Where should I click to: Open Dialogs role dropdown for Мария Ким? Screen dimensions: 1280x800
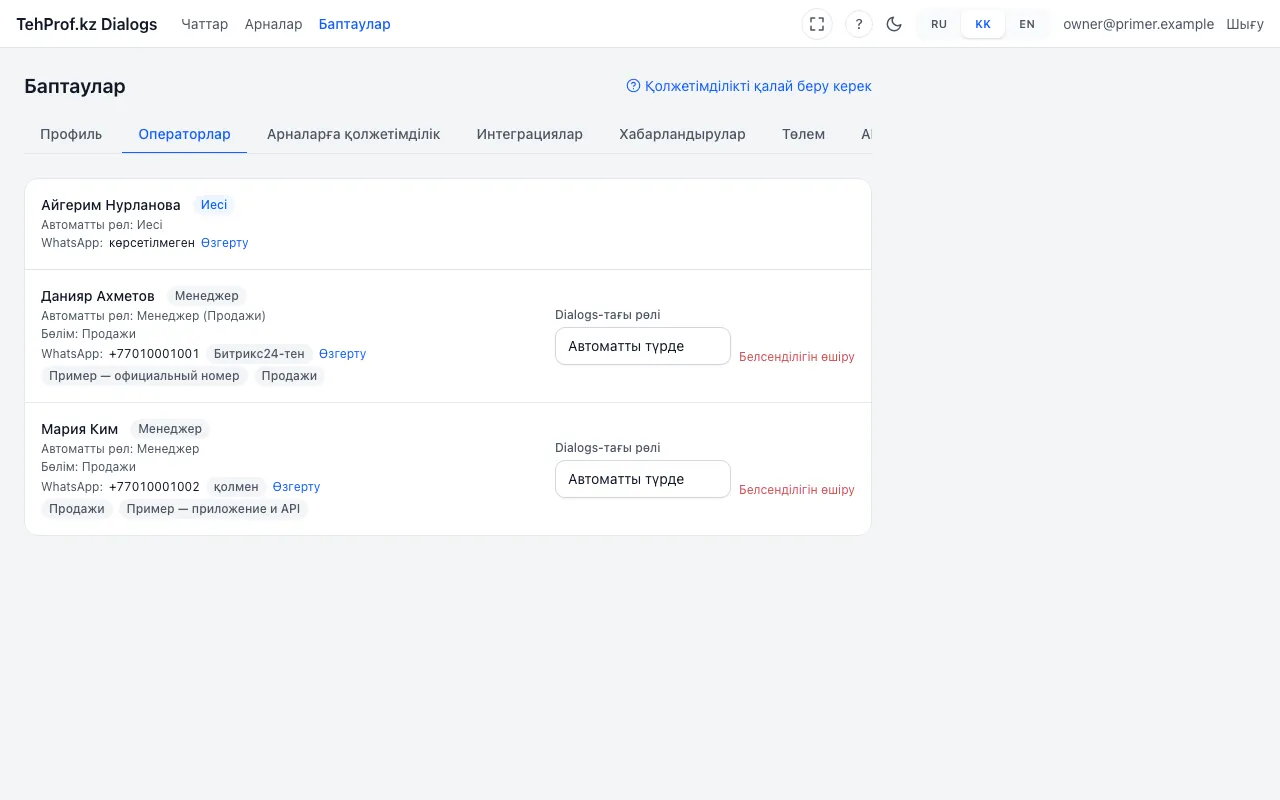[x=643, y=479]
